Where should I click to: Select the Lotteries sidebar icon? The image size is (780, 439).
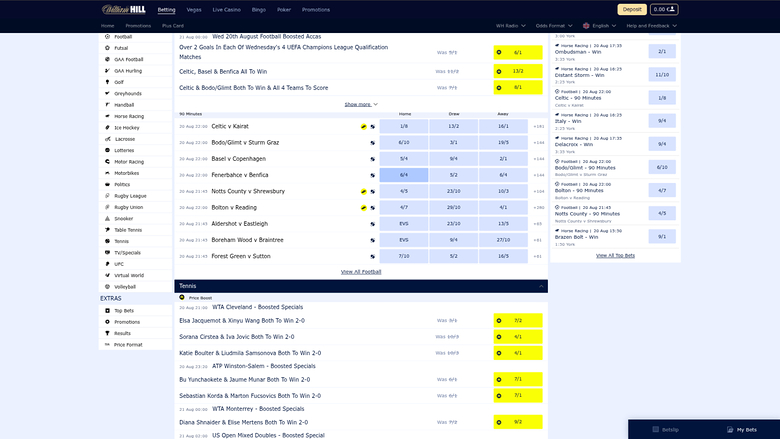(107, 150)
